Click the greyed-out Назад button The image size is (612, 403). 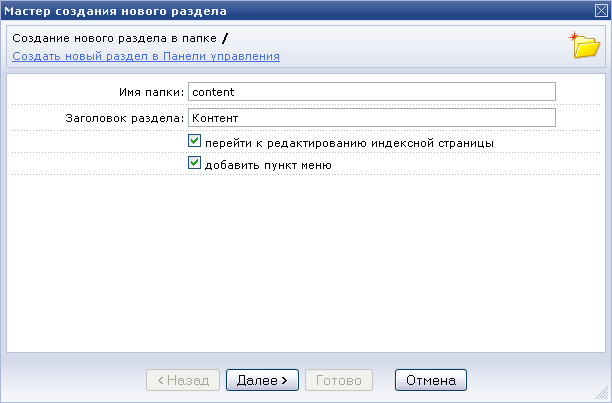click(183, 380)
